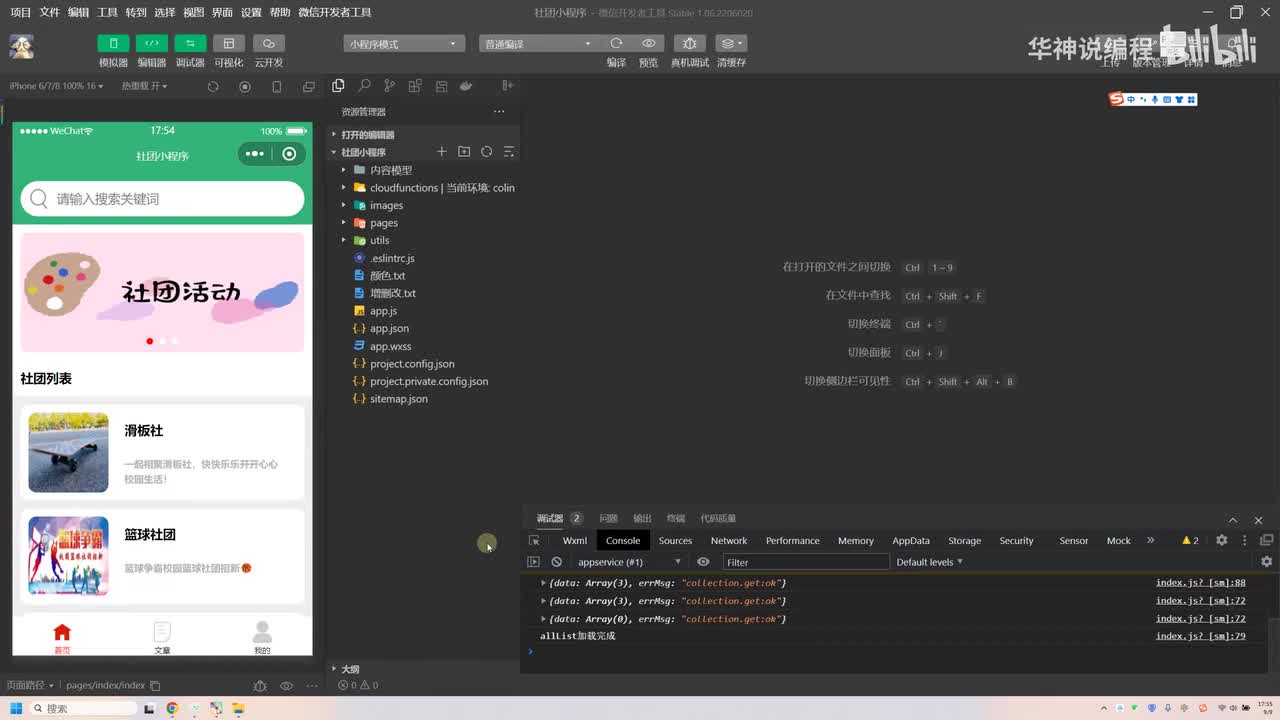
Task: Toggle the editor (编辑器) panel button
Action: point(151,43)
